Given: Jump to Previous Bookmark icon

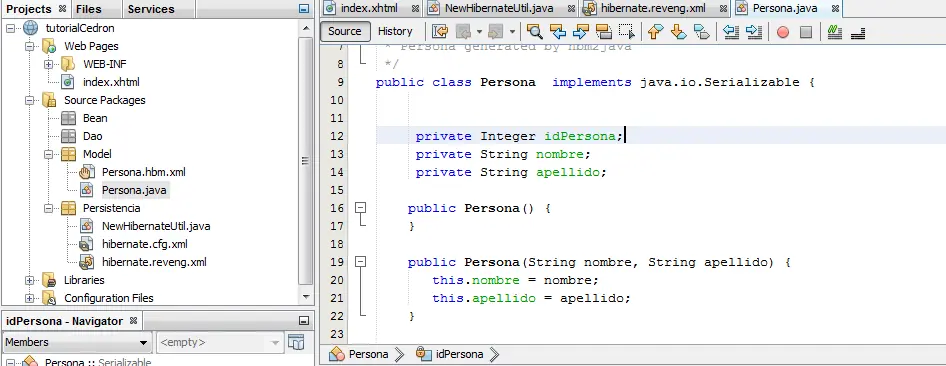Looking at the screenshot, I should 655,31.
